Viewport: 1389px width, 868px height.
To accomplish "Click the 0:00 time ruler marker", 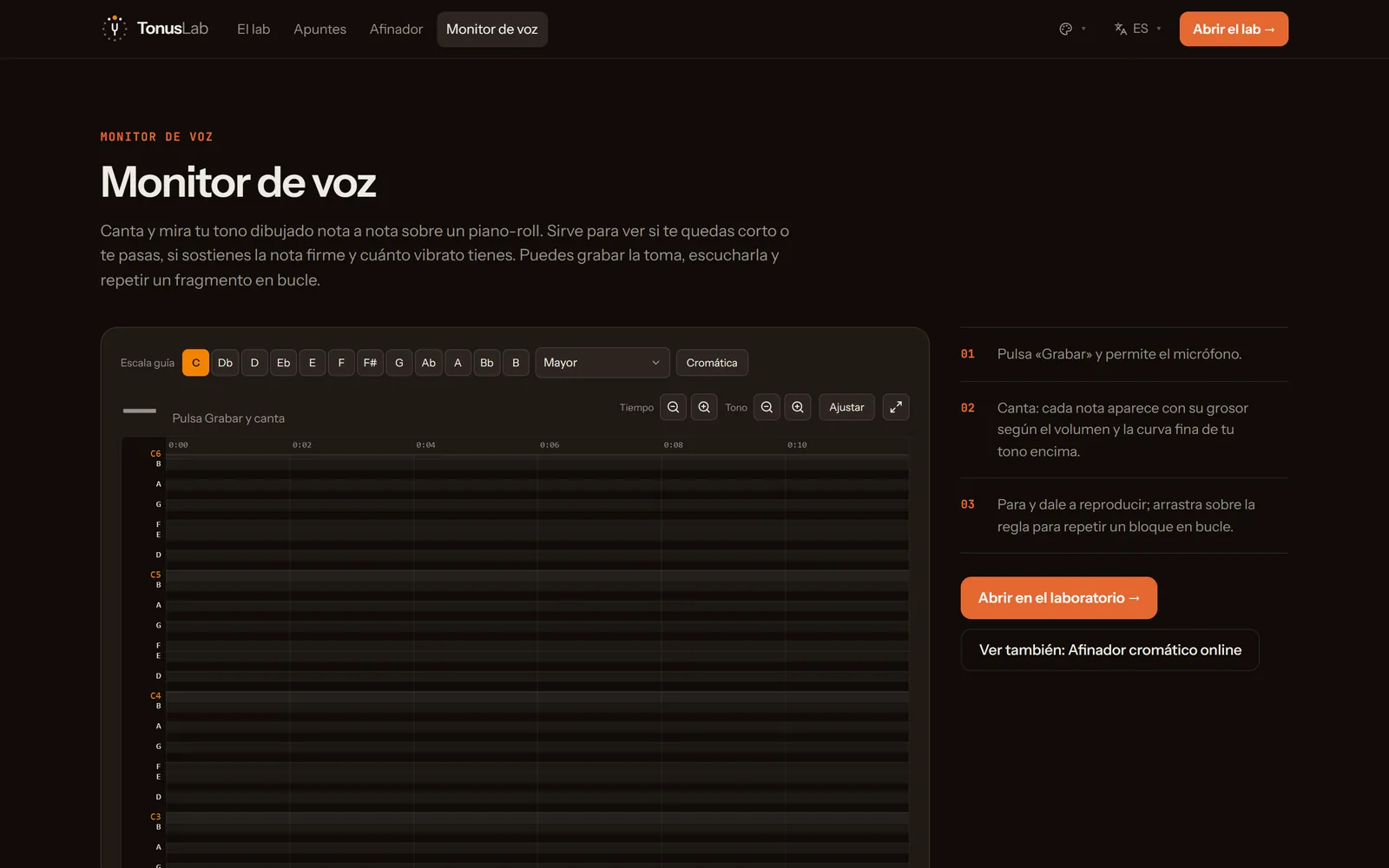I will [x=178, y=444].
